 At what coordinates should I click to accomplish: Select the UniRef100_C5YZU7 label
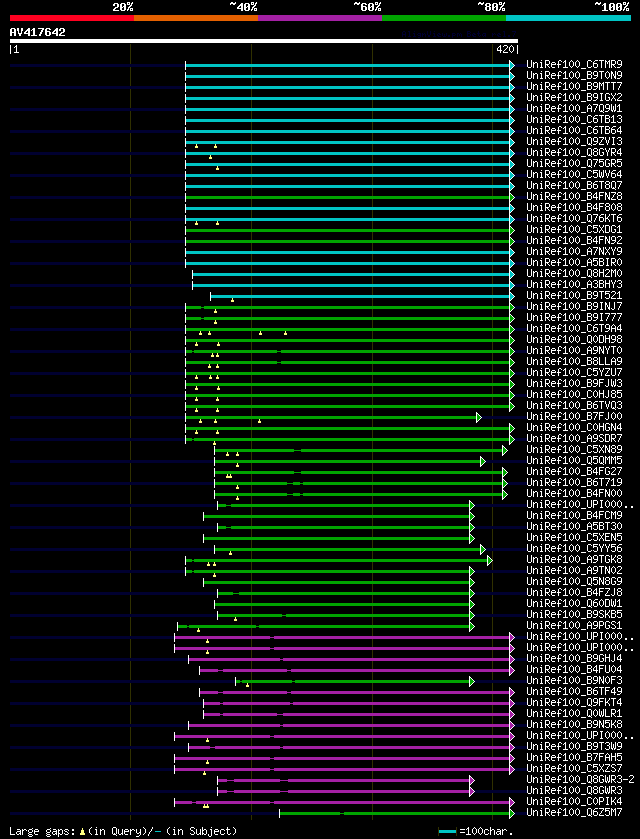pyautogui.click(x=574, y=372)
